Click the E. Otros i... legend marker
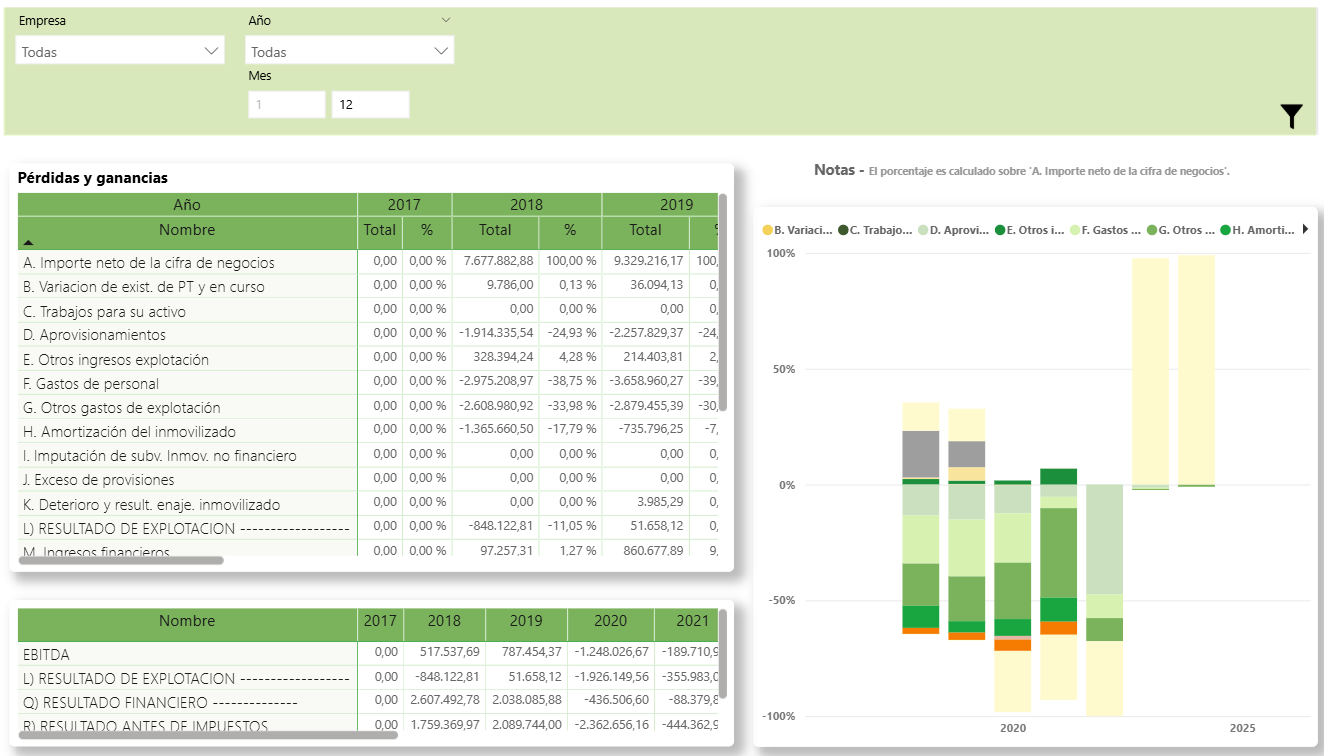The height and width of the screenshot is (756, 1324). pos(999,230)
